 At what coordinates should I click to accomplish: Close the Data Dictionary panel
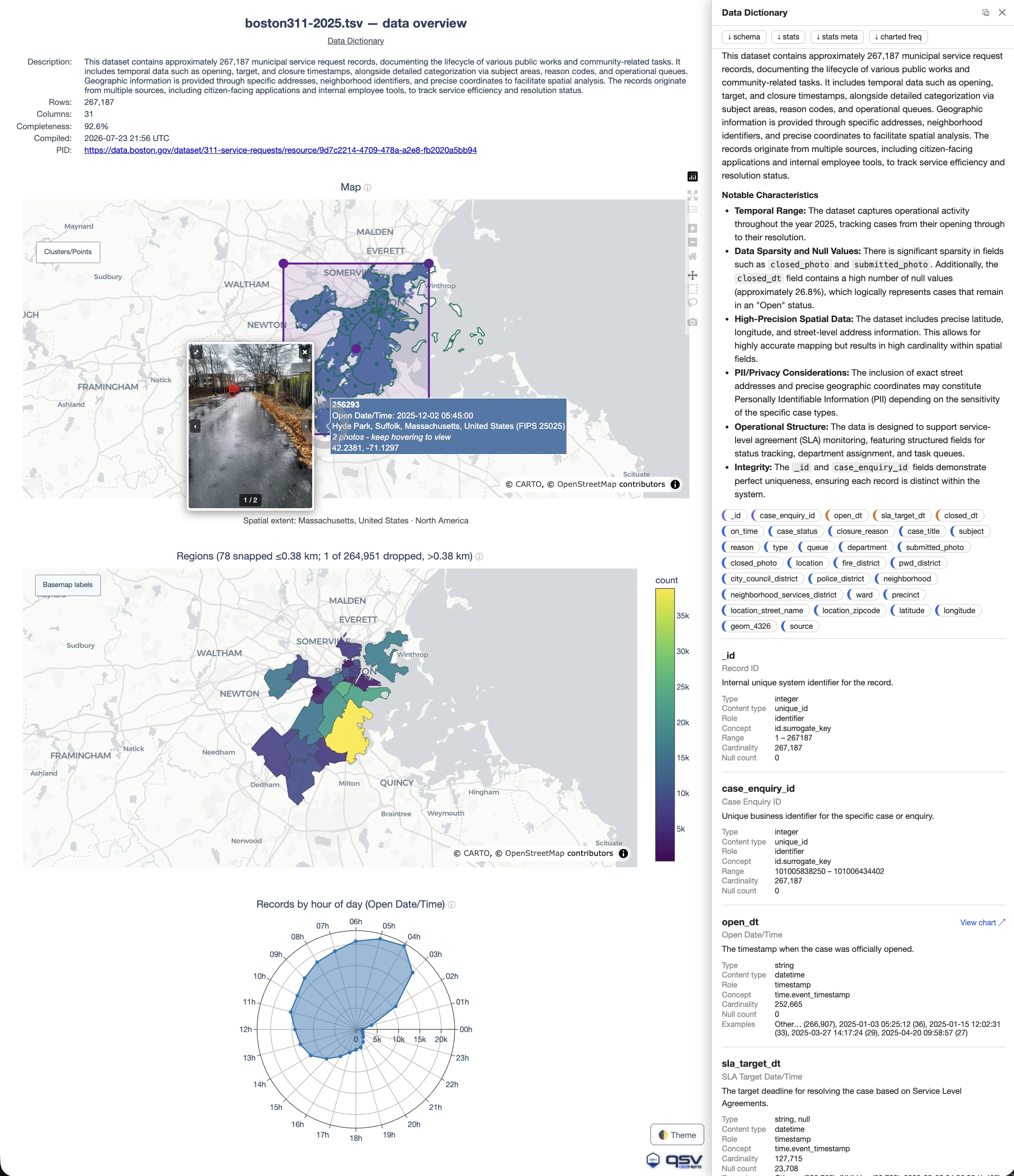coord(1002,12)
